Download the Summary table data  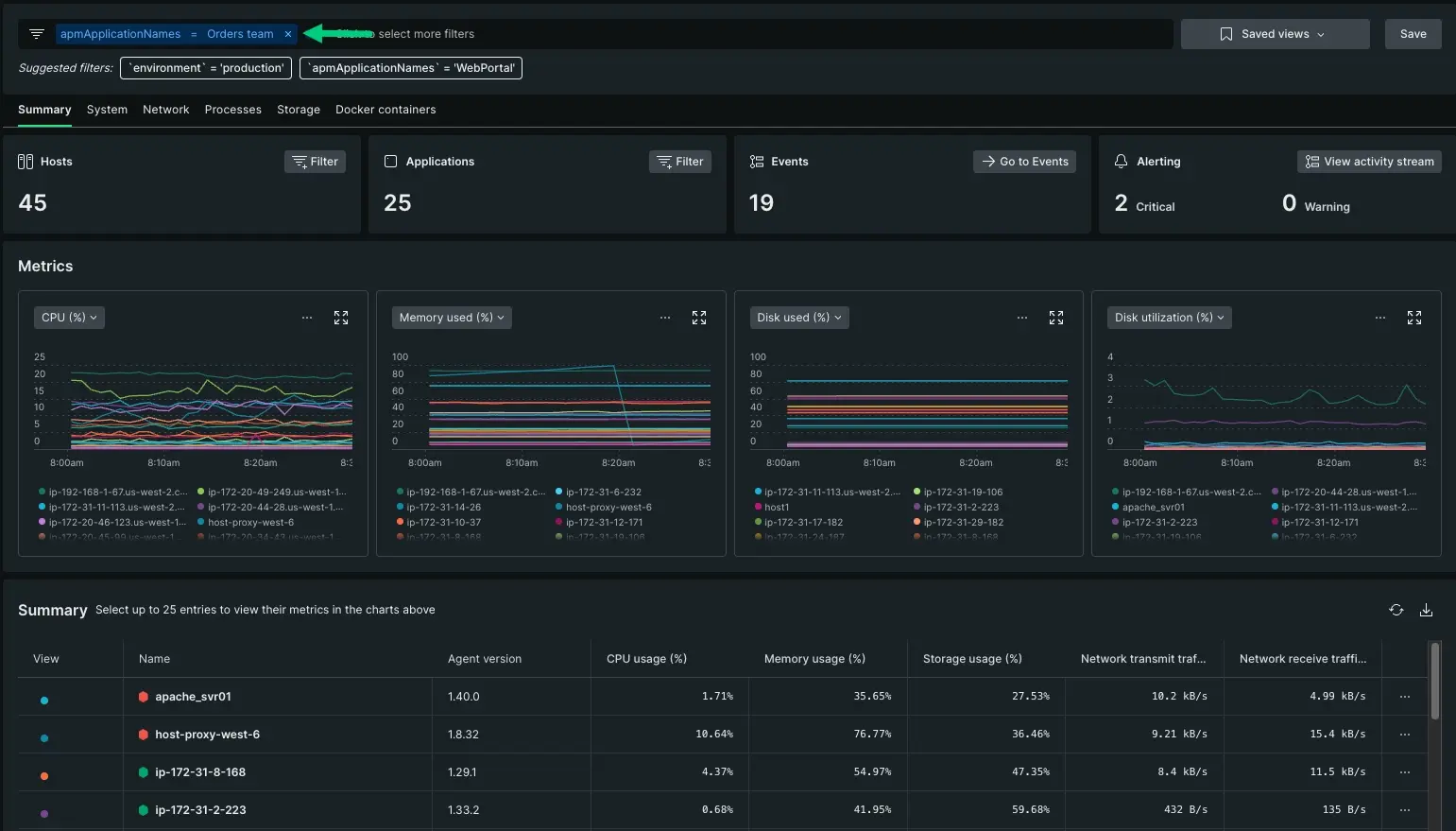click(1426, 610)
